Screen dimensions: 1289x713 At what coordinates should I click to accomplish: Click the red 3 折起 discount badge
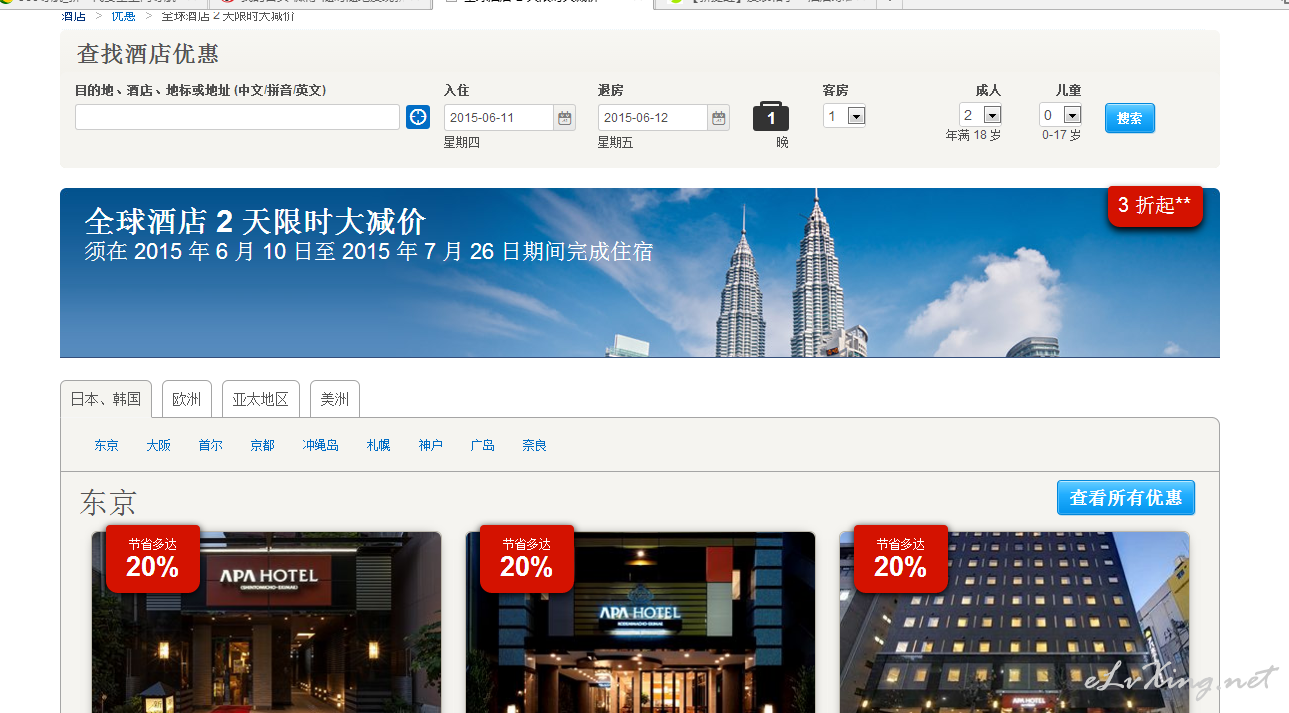(1155, 206)
